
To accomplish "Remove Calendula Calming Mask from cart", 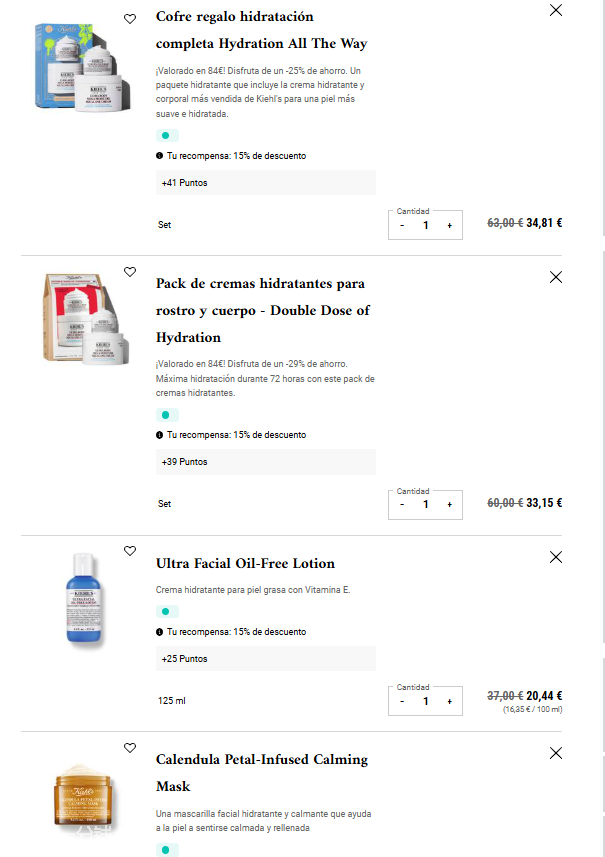I will 556,753.
